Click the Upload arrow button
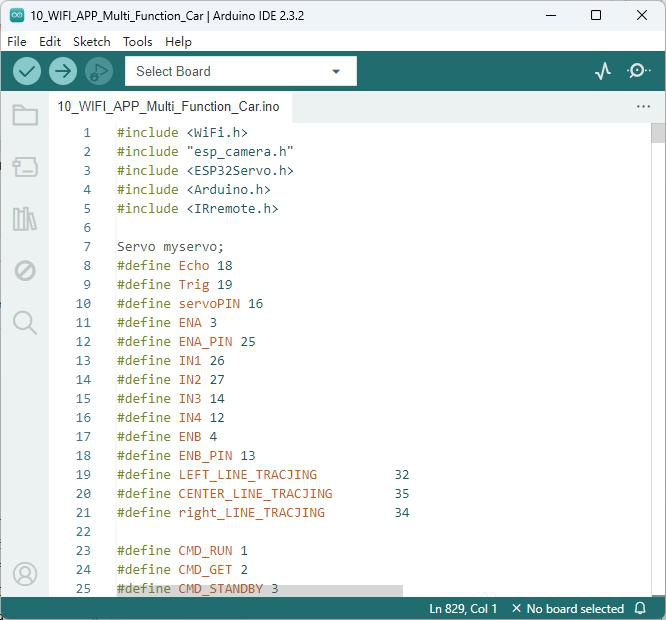Image resolution: width=666 pixels, height=620 pixels. [x=63, y=71]
